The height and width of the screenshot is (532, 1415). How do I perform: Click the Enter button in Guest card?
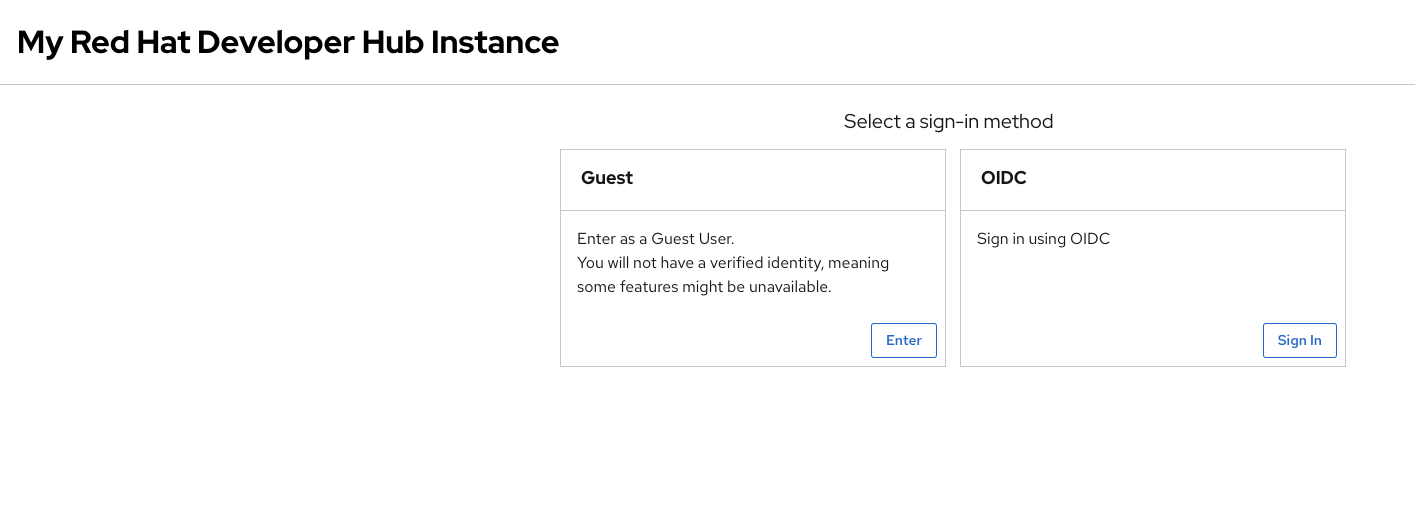click(903, 340)
